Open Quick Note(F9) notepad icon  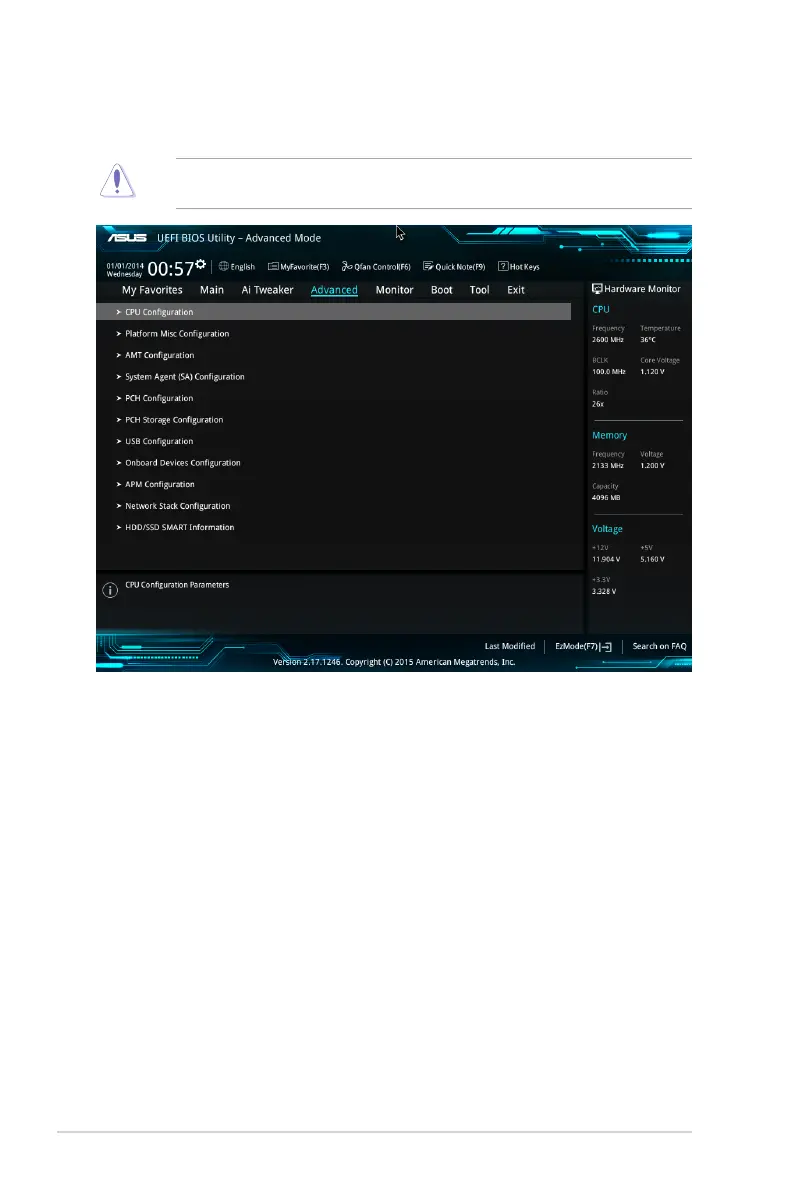click(429, 266)
